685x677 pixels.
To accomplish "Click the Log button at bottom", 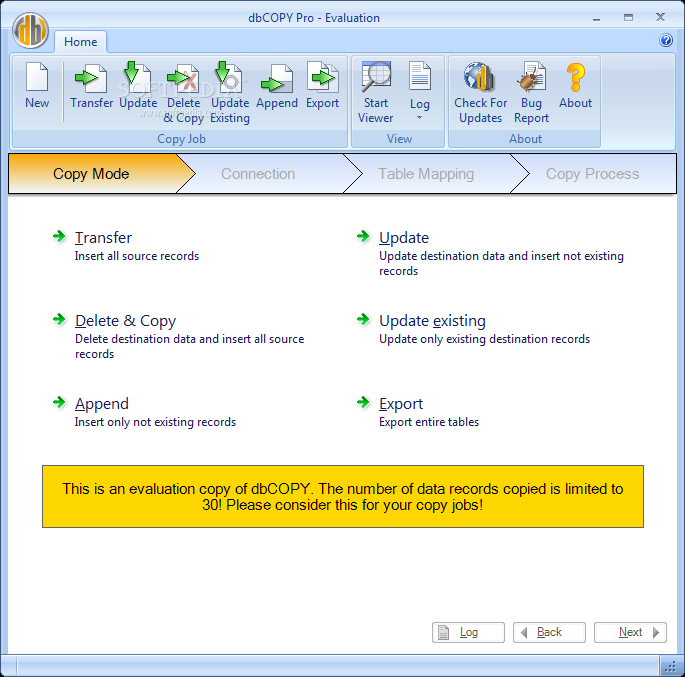I will (468, 632).
